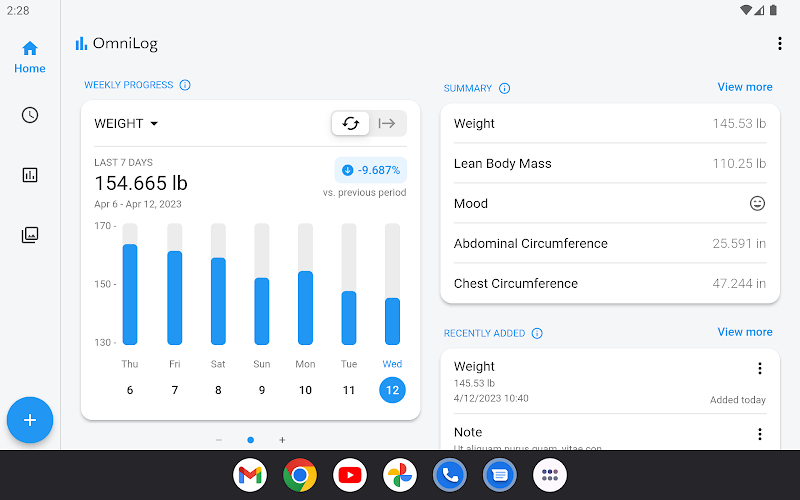This screenshot has height=500, width=800.
Task: Choose day 10 in the week selector
Action: (305, 390)
